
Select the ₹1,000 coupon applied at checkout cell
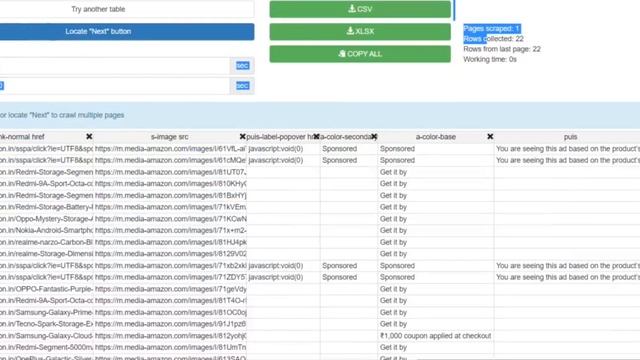(x=436, y=336)
